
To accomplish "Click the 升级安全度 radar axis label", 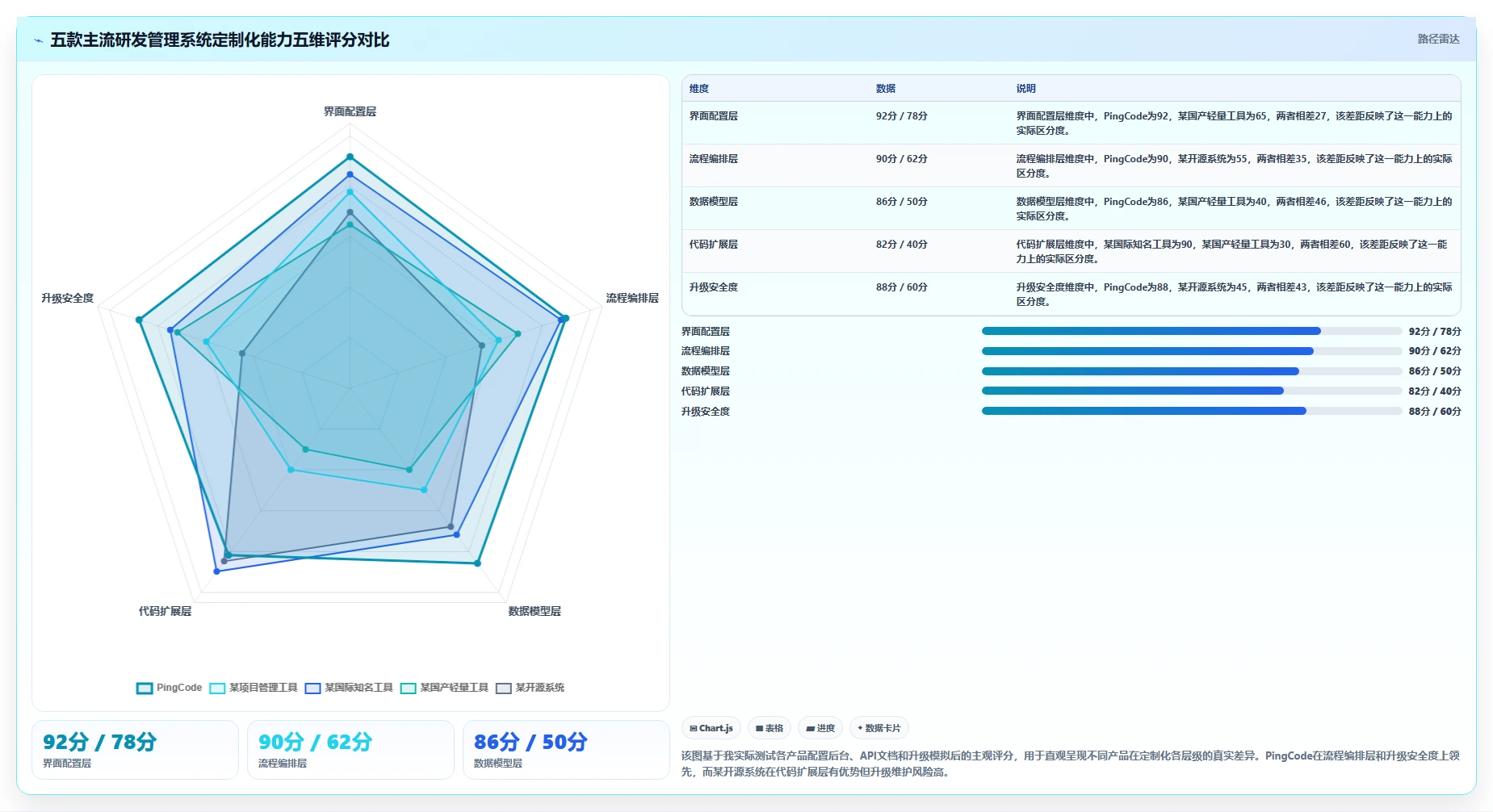I will pos(68,298).
